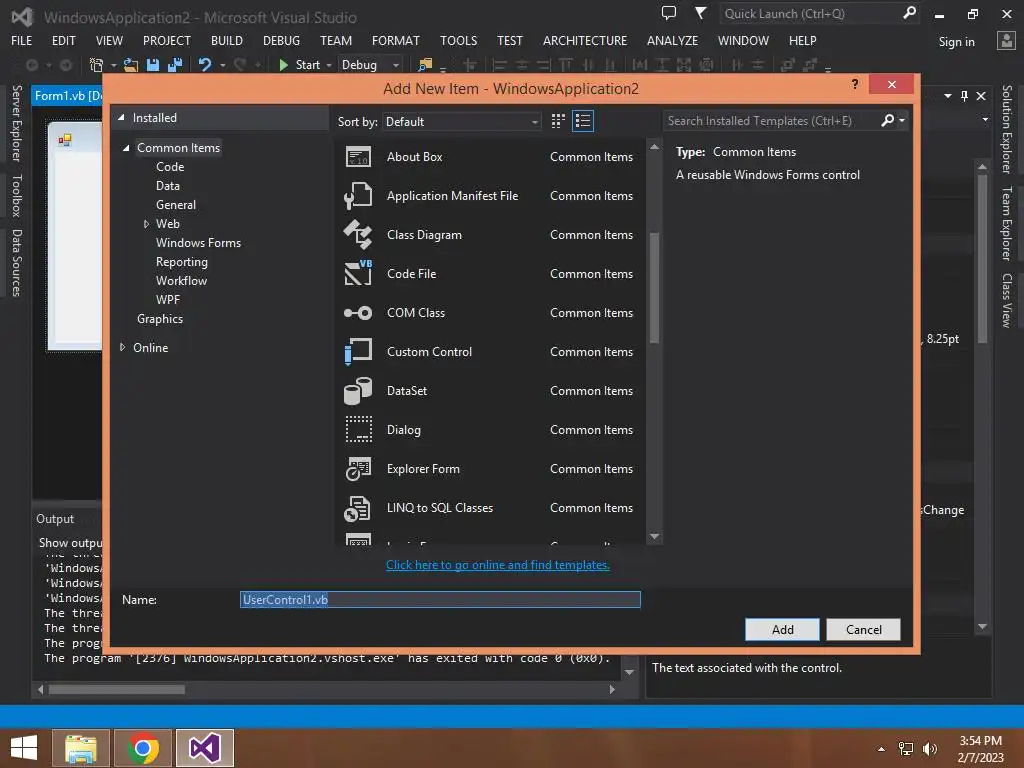Click the Undo toolbar icon
This screenshot has width=1024, height=768.
pos(205,65)
